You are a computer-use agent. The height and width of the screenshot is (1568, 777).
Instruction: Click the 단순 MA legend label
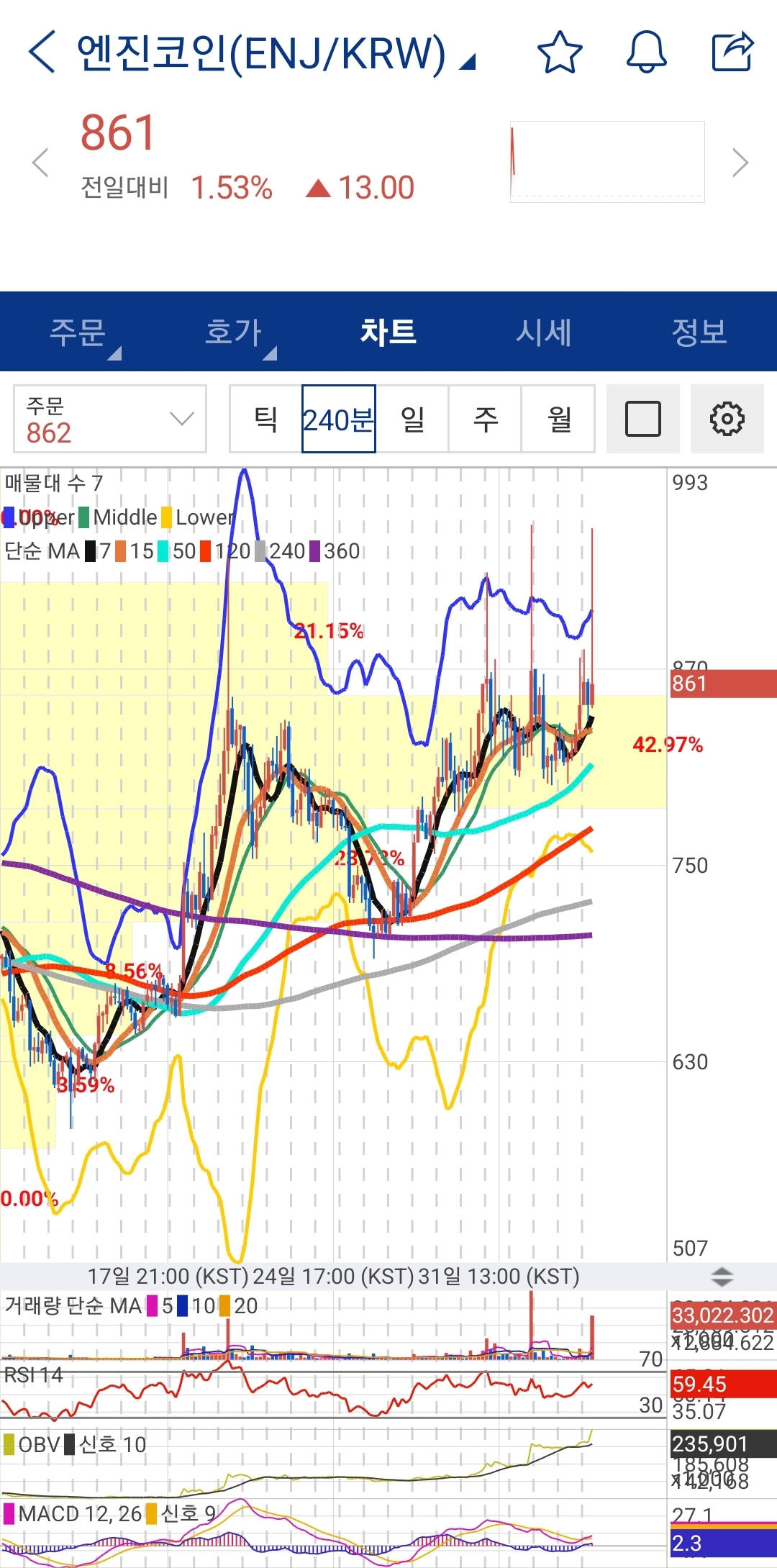(x=42, y=552)
